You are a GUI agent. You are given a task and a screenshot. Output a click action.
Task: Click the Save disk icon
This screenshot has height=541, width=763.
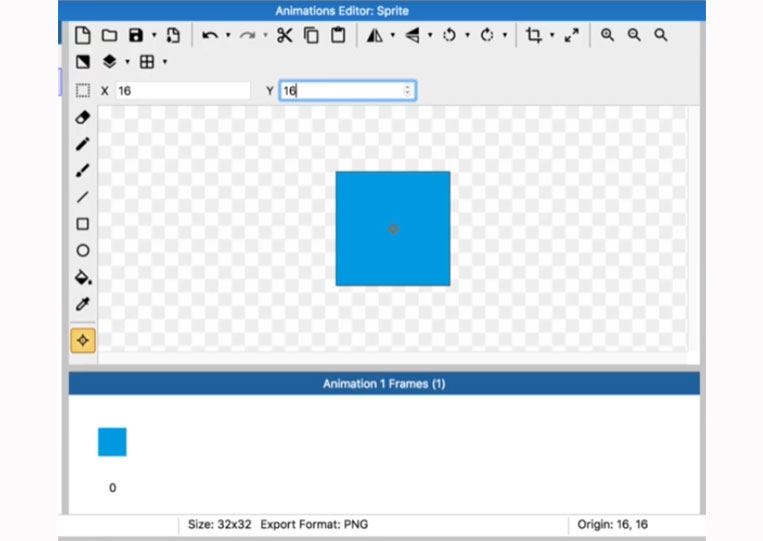136,35
